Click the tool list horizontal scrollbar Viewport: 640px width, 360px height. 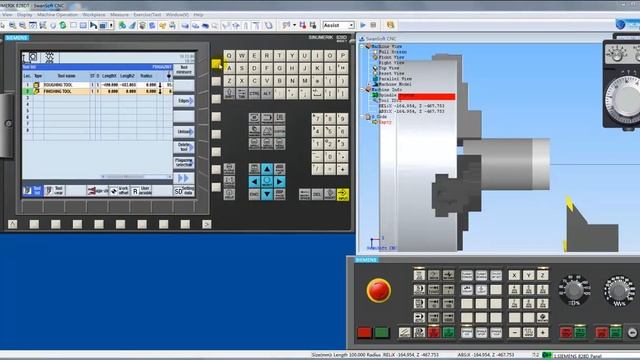tap(136, 176)
